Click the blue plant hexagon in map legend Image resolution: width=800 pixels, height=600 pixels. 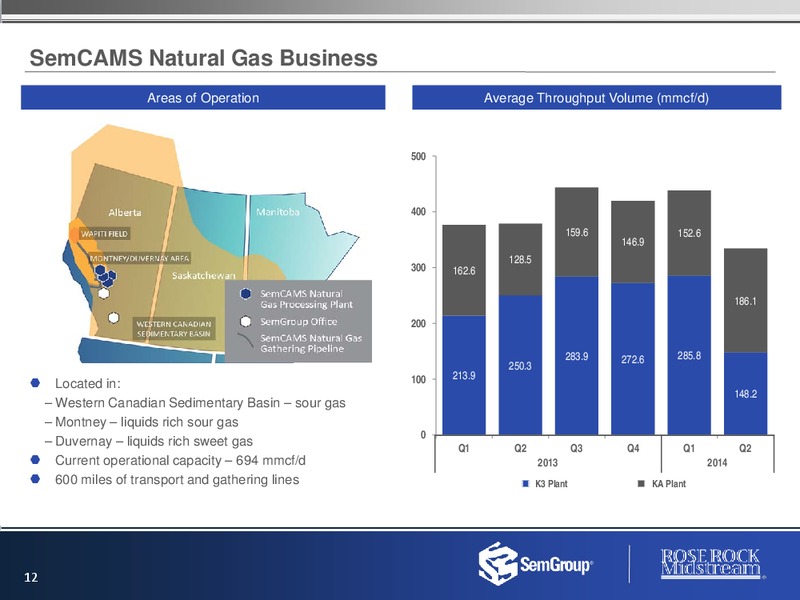[246, 294]
